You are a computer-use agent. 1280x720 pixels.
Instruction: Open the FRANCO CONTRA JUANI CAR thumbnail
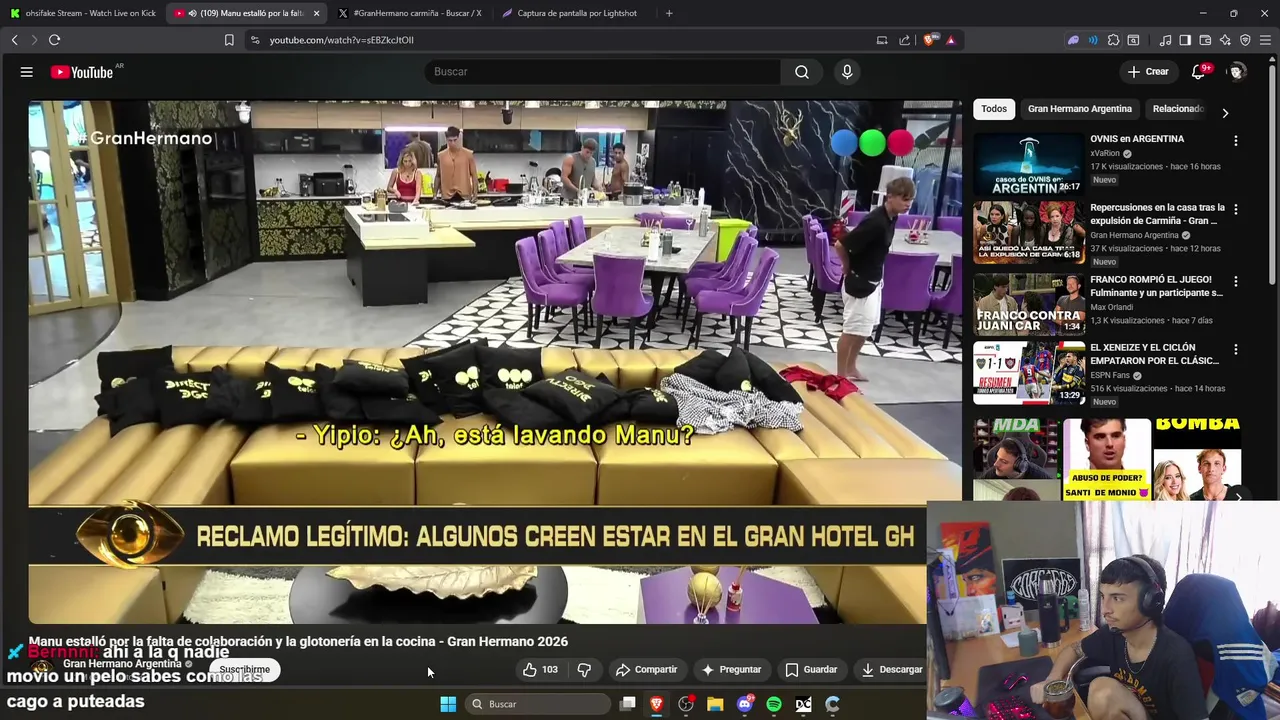click(x=1028, y=304)
